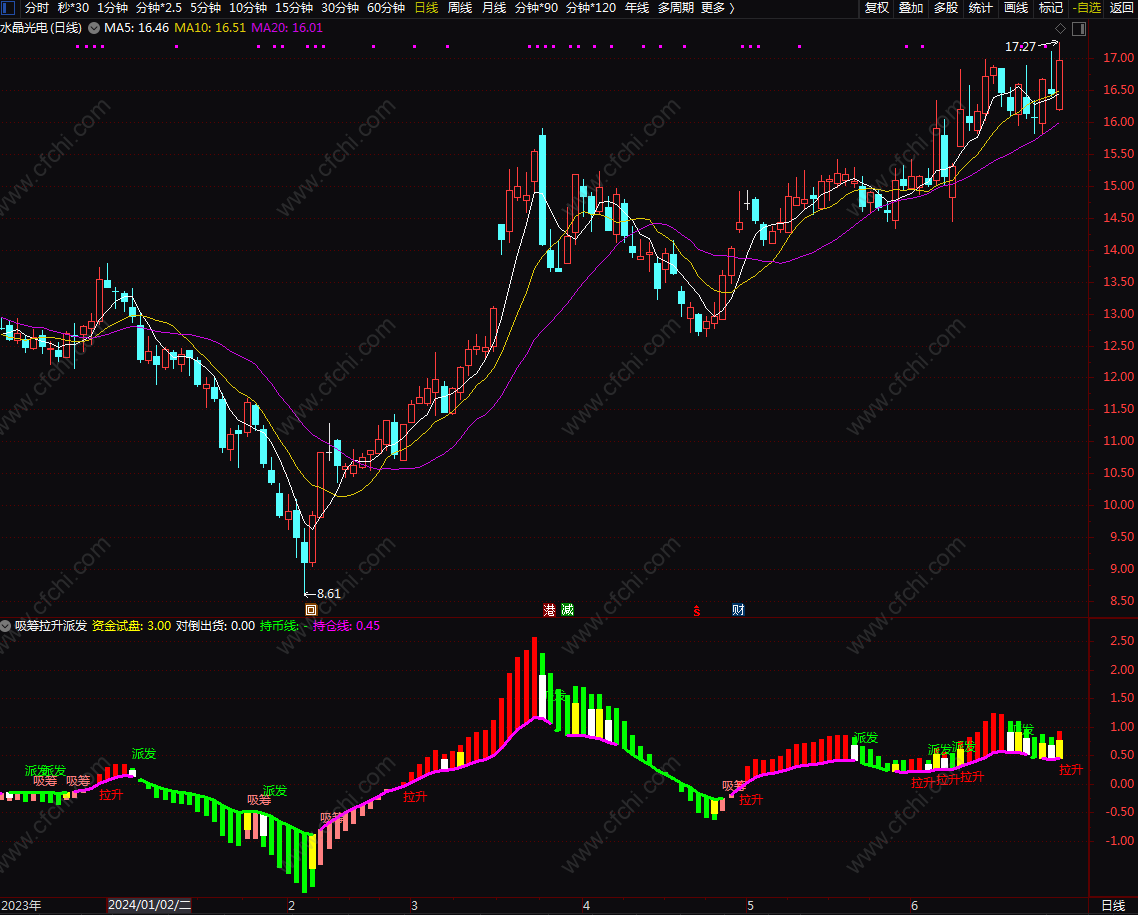Viewport: 1138px width, 915px height.
Task: Select the 秒*30 period
Action: pos(73,8)
